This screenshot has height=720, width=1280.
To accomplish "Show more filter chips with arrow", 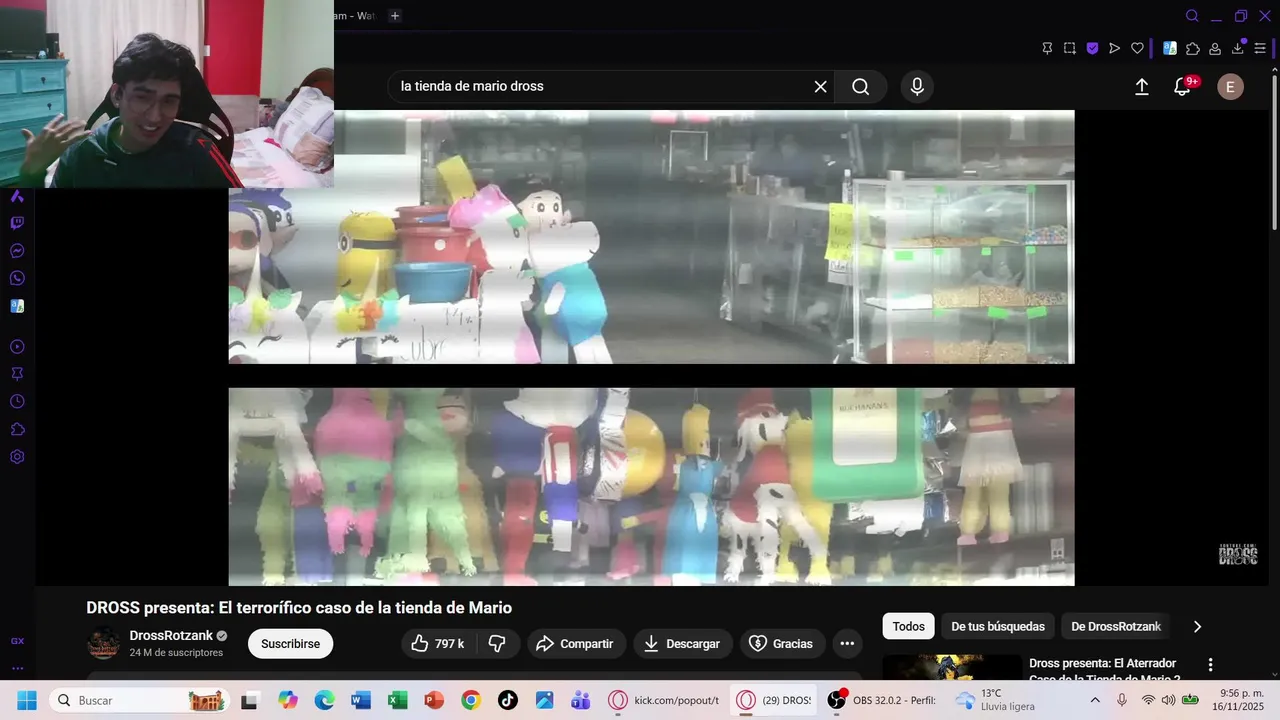I will pyautogui.click(x=1197, y=627).
